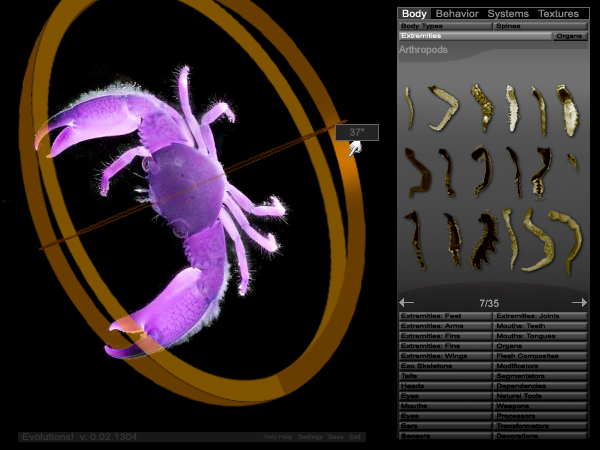This screenshot has height=450, width=600.
Task: Pick the L-shaped bent leg in top row
Action: [x=440, y=108]
